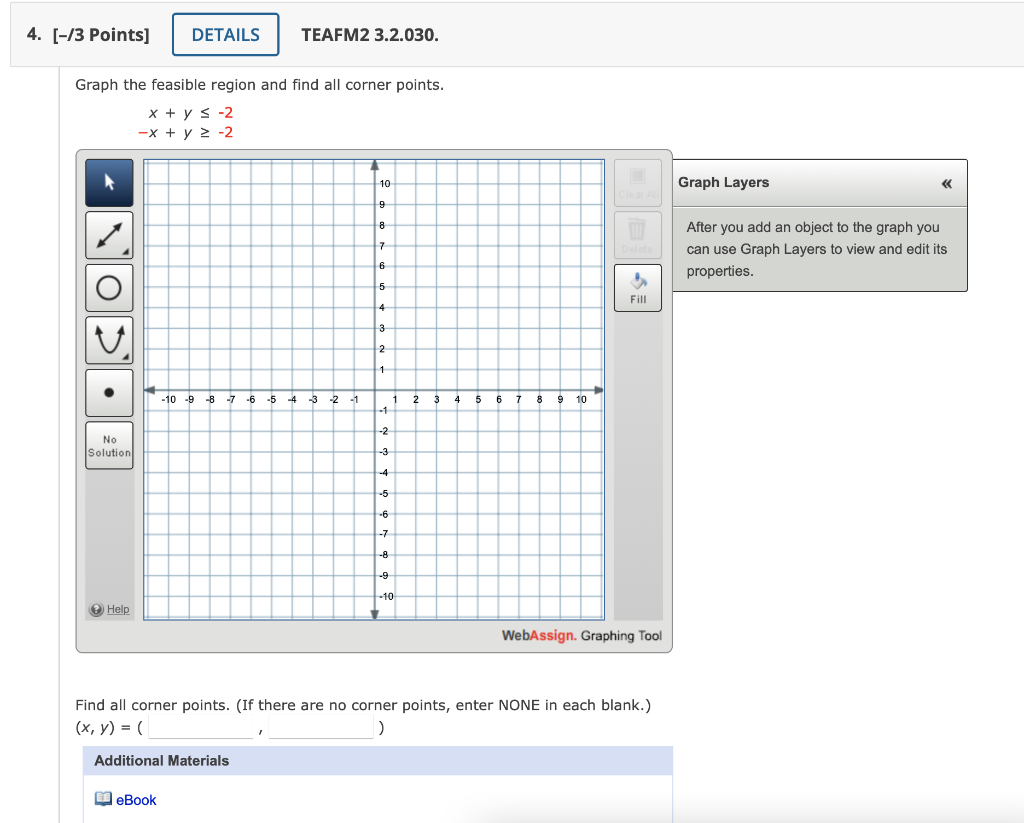Expand parabola tool options triangle
This screenshot has width=1024, height=823.
click(x=125, y=357)
